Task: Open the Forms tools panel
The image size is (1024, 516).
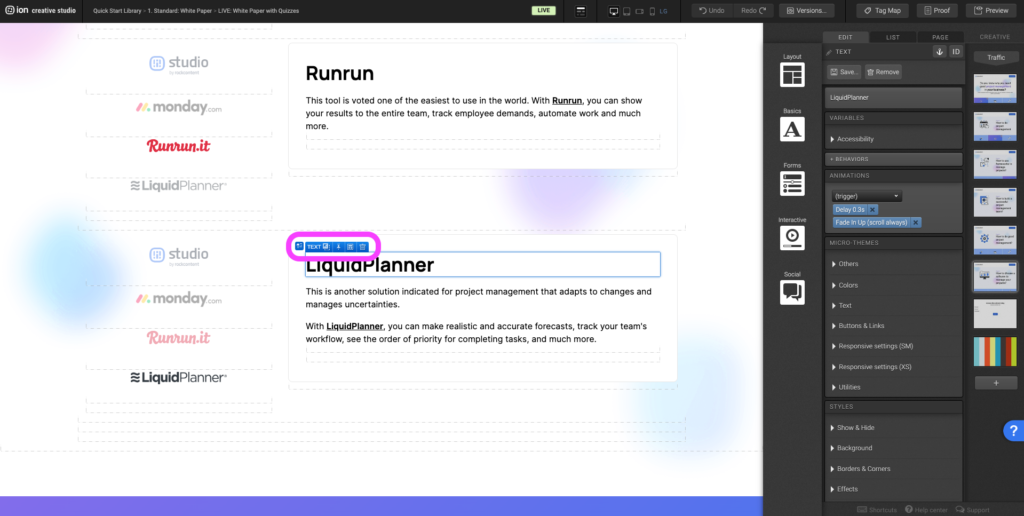Action: tap(792, 183)
